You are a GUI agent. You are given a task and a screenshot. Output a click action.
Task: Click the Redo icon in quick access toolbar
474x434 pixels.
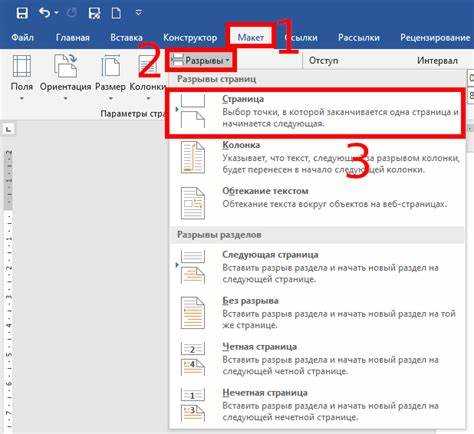point(72,13)
